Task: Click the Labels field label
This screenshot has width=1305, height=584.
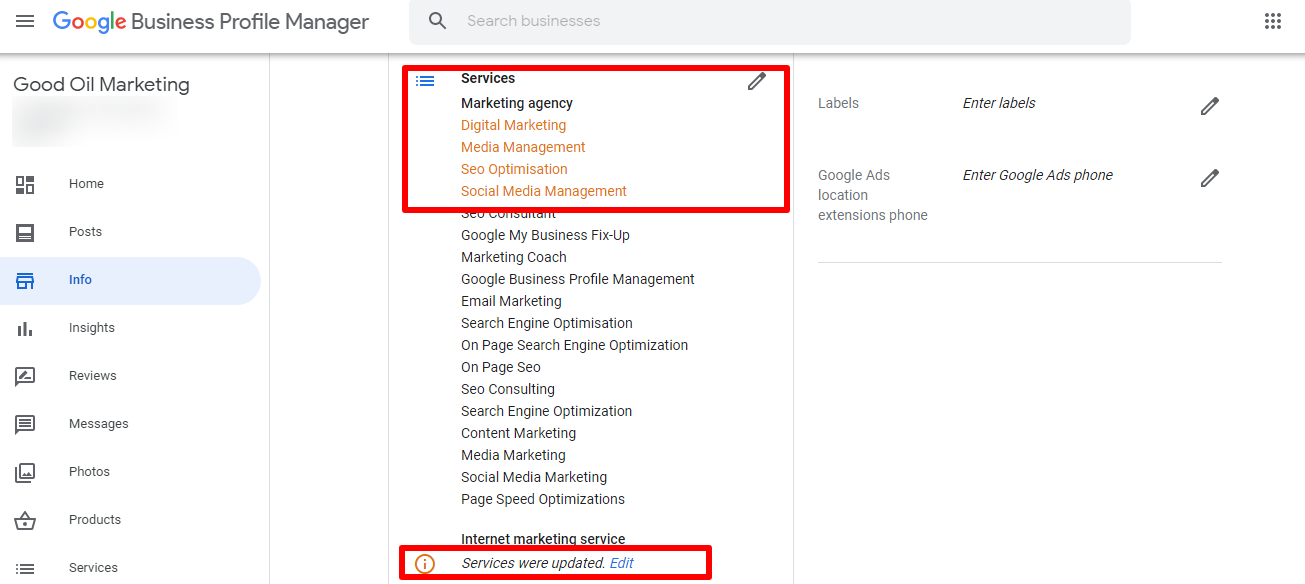Action: tap(838, 103)
